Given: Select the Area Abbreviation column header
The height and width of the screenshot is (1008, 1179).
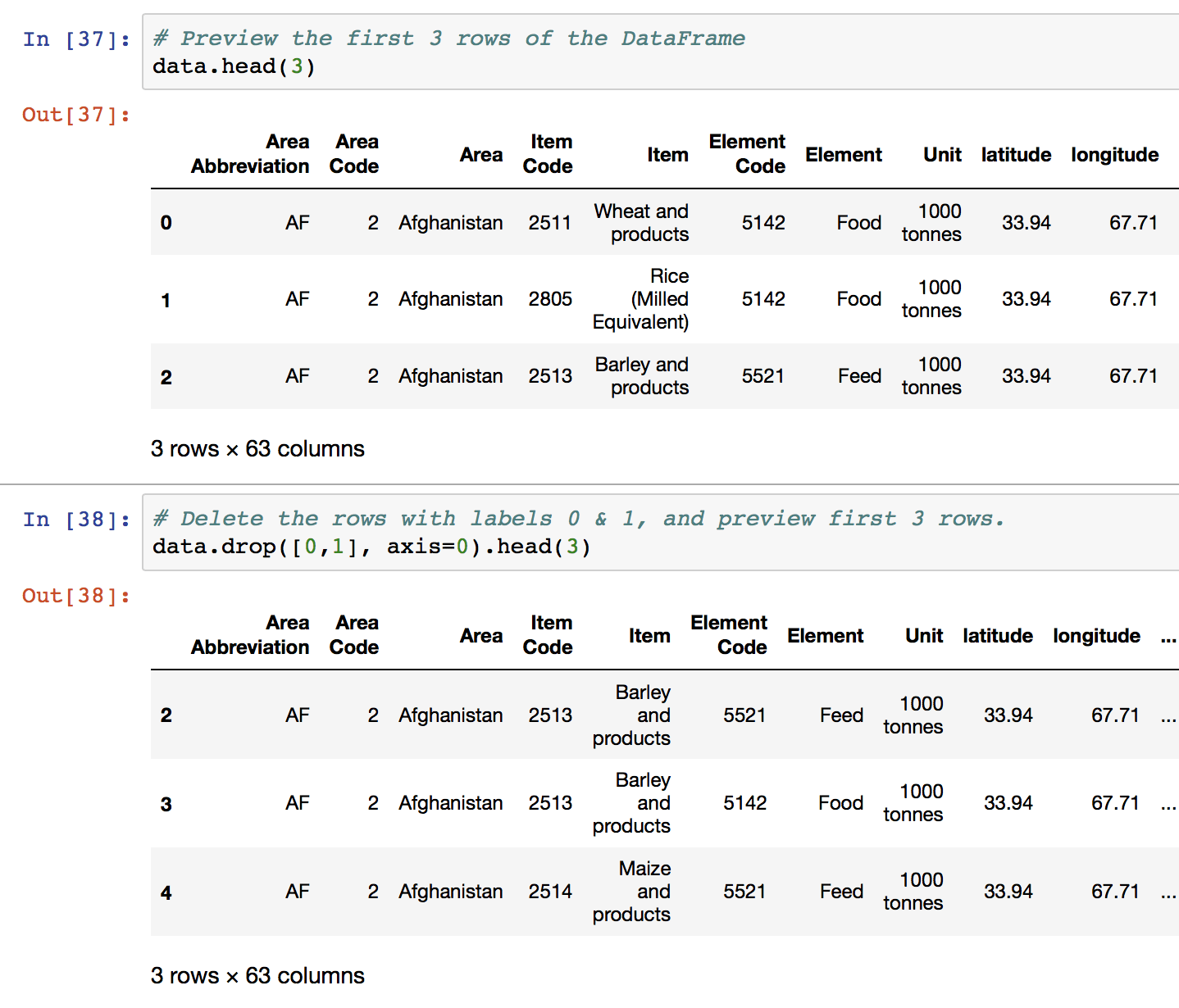Looking at the screenshot, I should tap(250, 154).
